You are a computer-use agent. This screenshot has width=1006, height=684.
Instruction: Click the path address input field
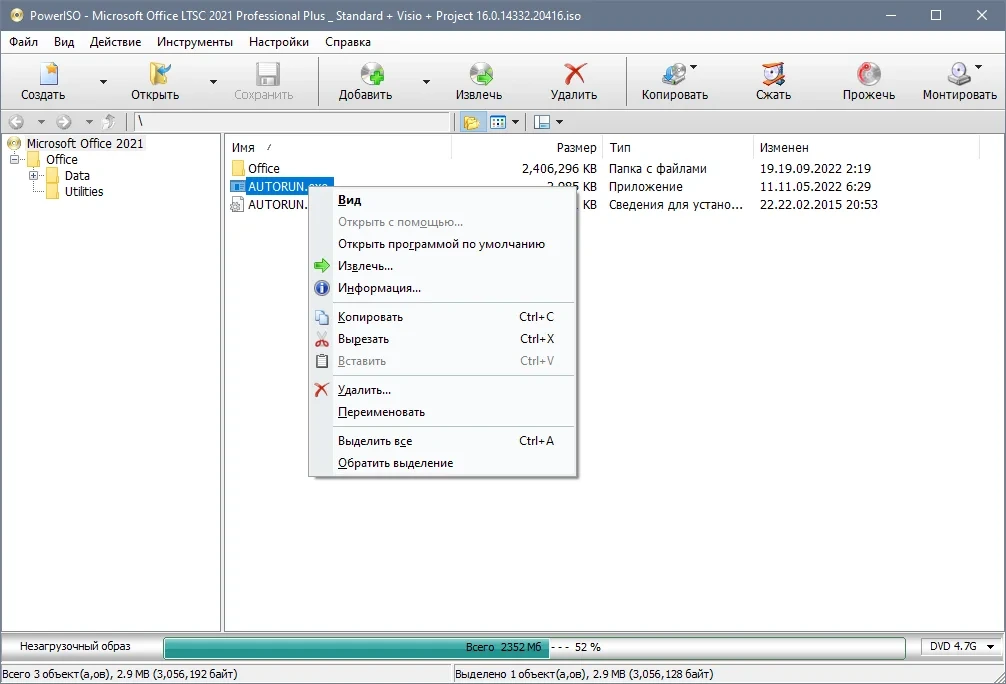click(x=293, y=121)
